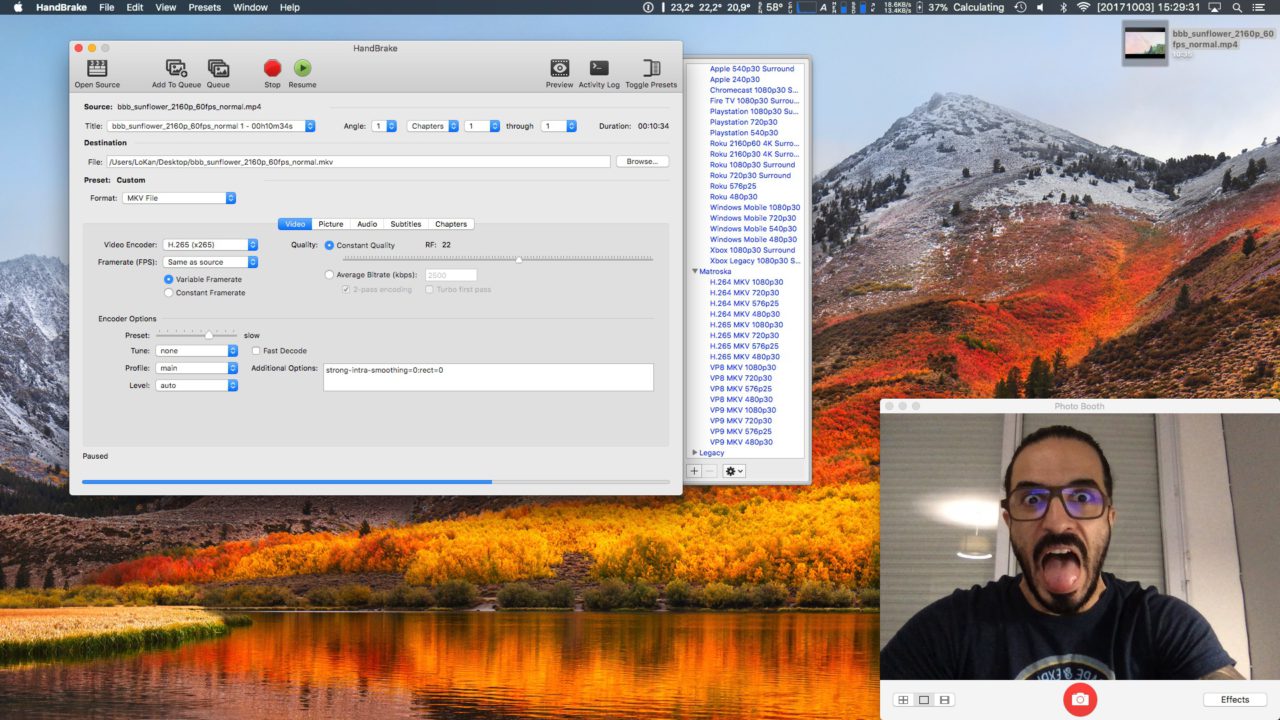Click the Constant Quality RF slider
This screenshot has height=720, width=1280.
[x=498, y=259]
